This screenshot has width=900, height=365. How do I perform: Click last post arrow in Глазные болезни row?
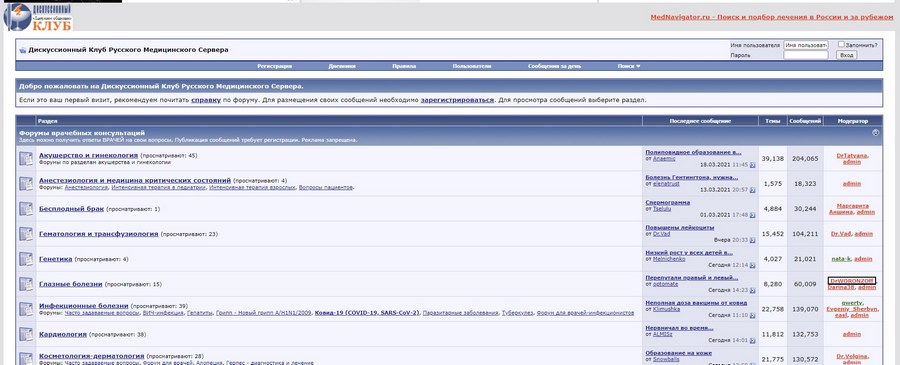point(752,290)
